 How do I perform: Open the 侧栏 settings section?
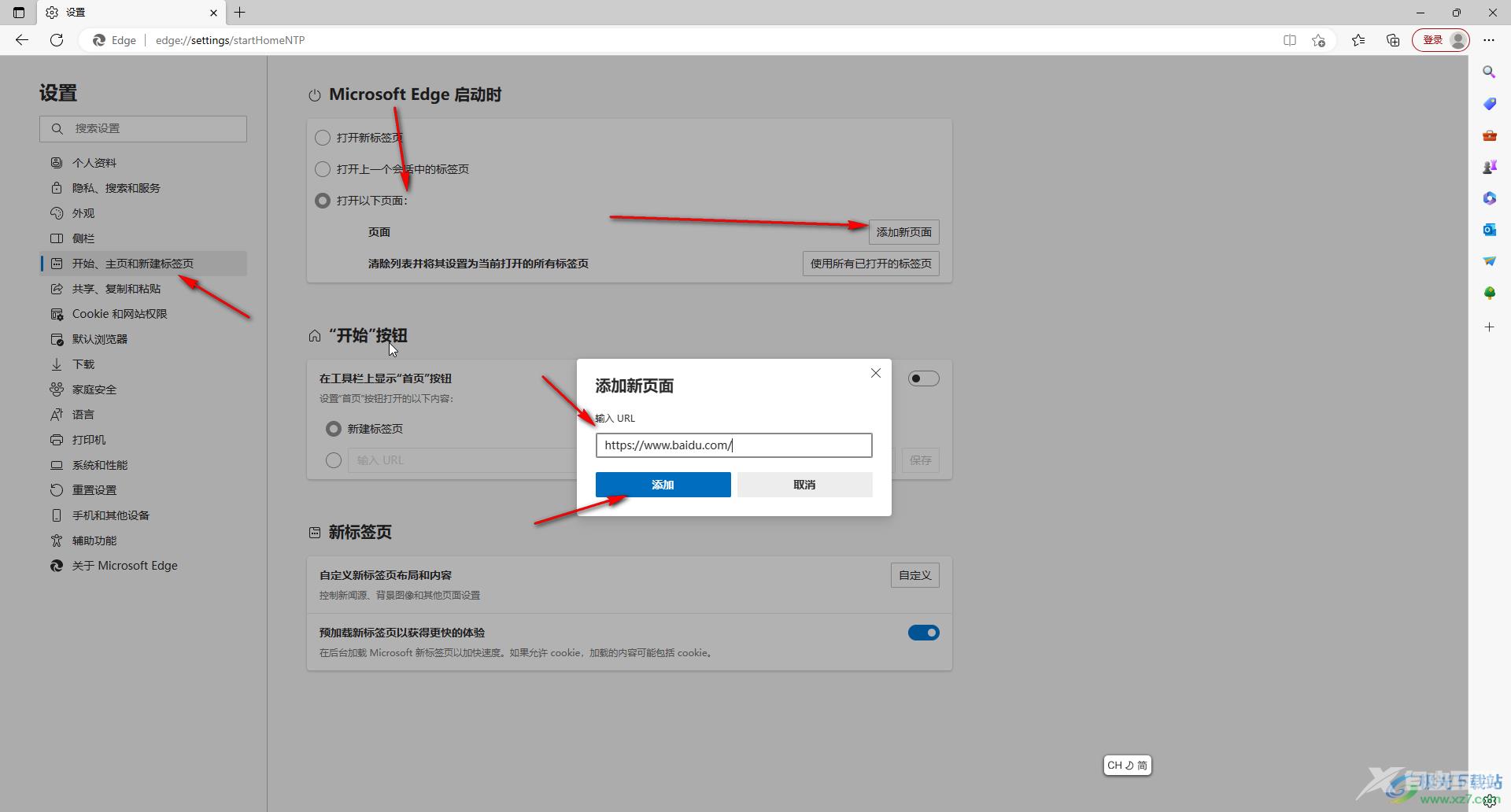[143, 238]
